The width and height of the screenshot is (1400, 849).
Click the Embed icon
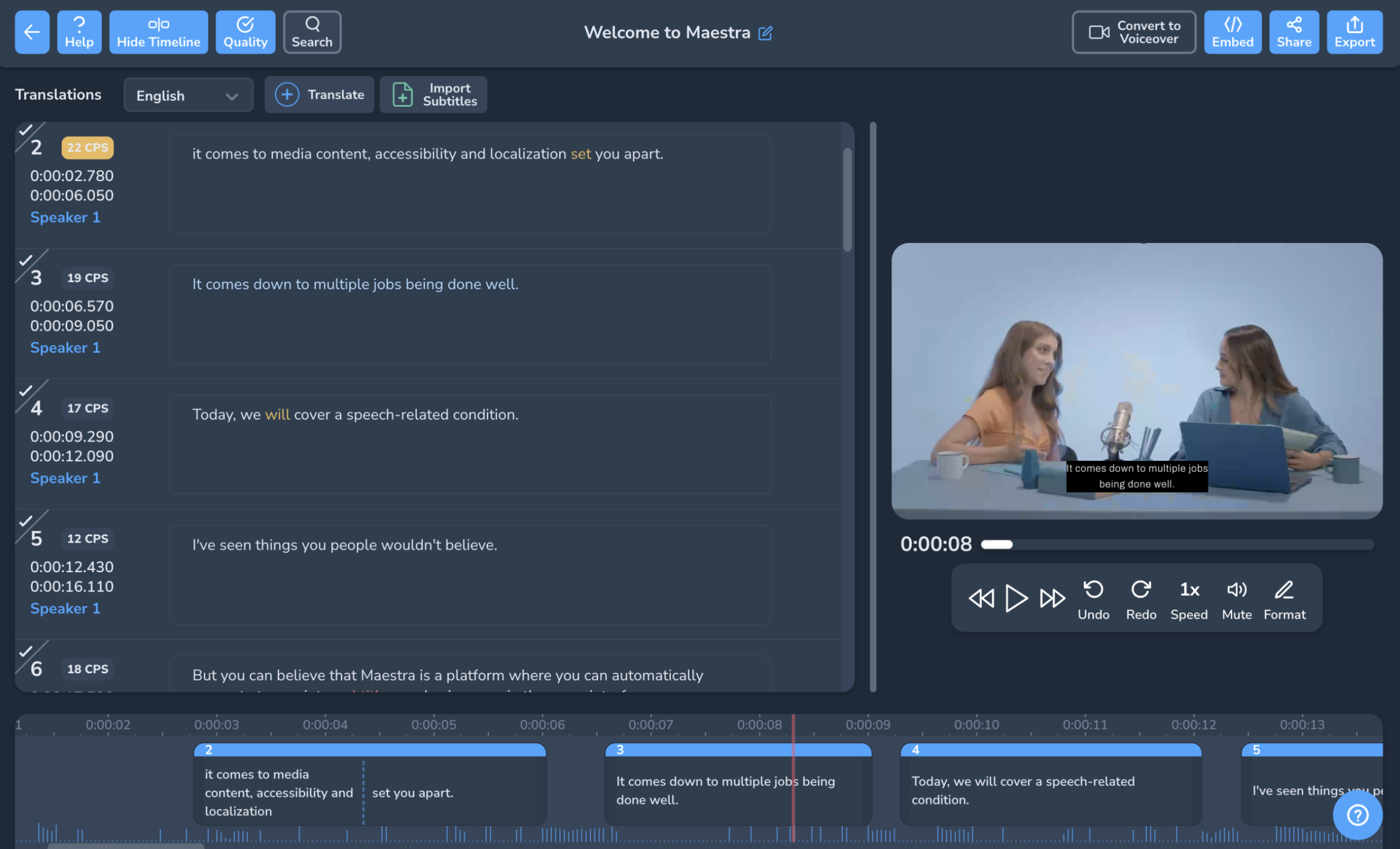1233,32
